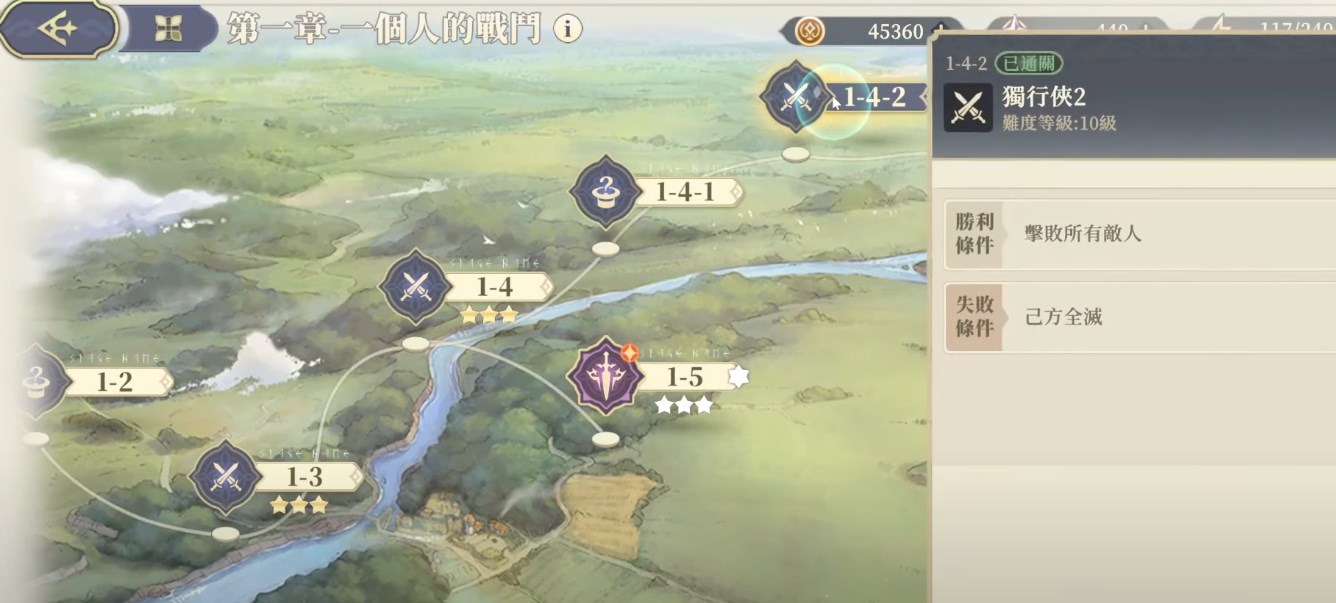
Task: Click the stamina counter showing 117
Action: pos(1290,31)
